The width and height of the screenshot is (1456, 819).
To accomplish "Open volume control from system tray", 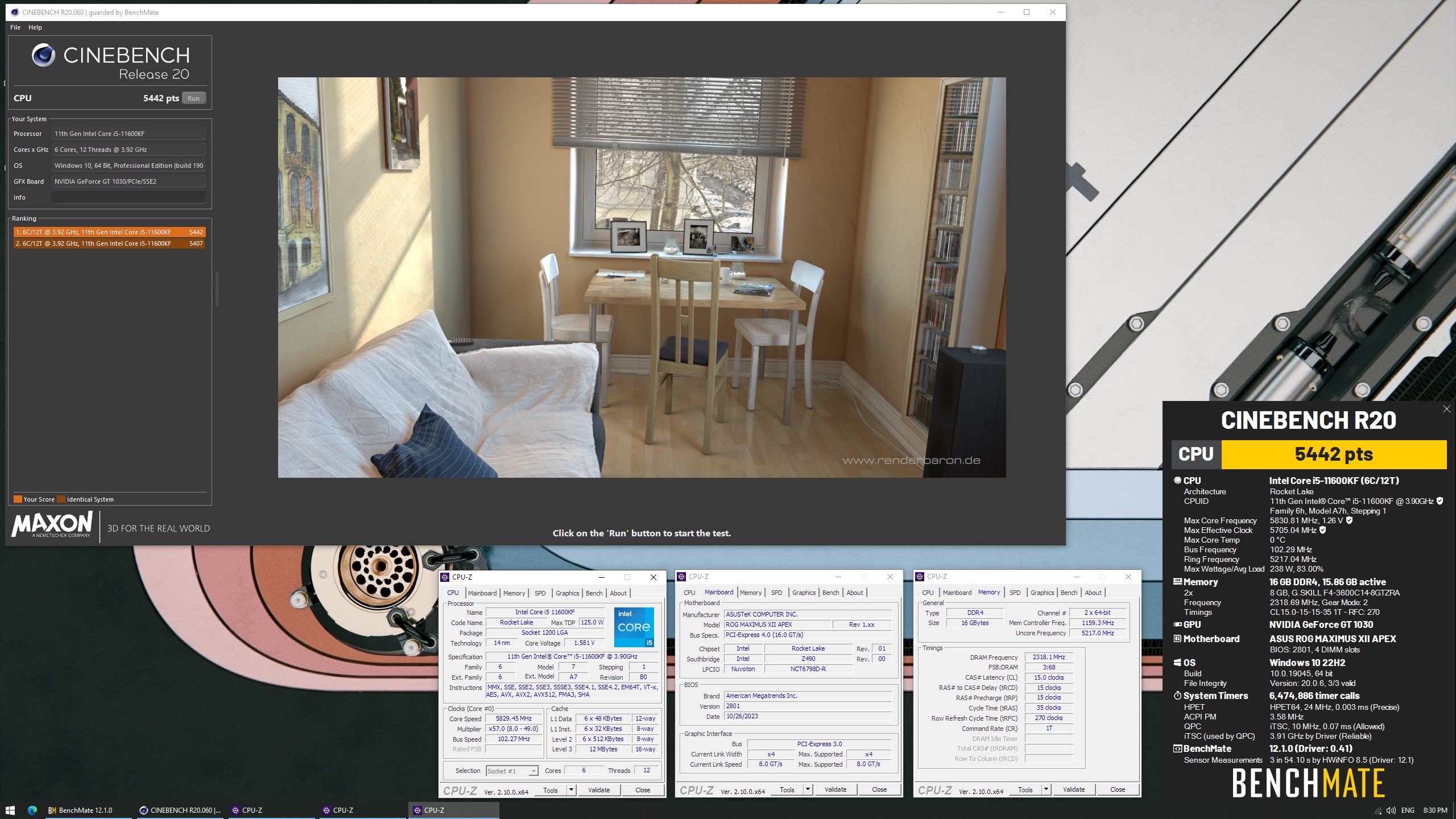I will point(1391,810).
